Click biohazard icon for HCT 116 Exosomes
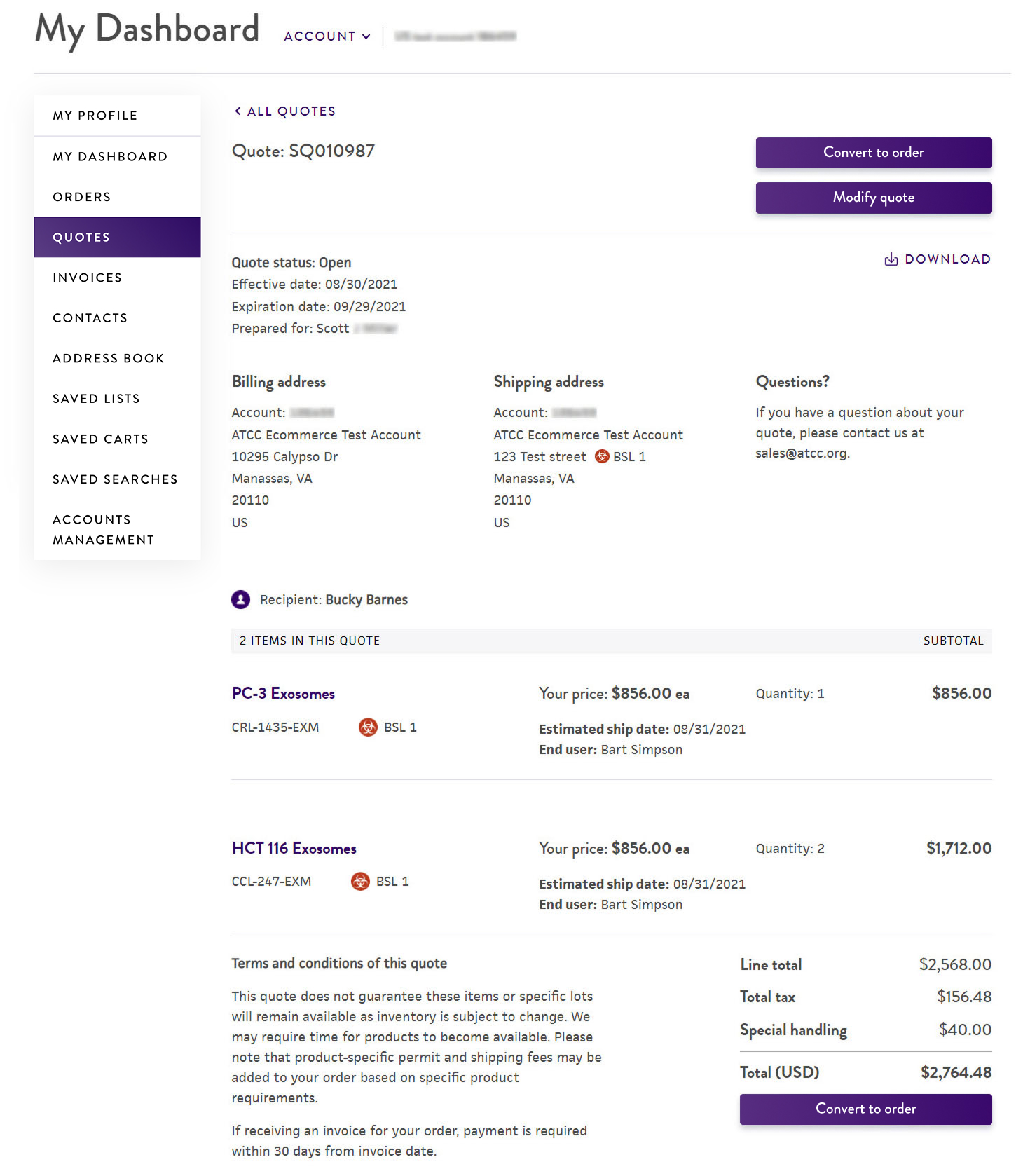This screenshot has width=1023, height=1176. 360,882
